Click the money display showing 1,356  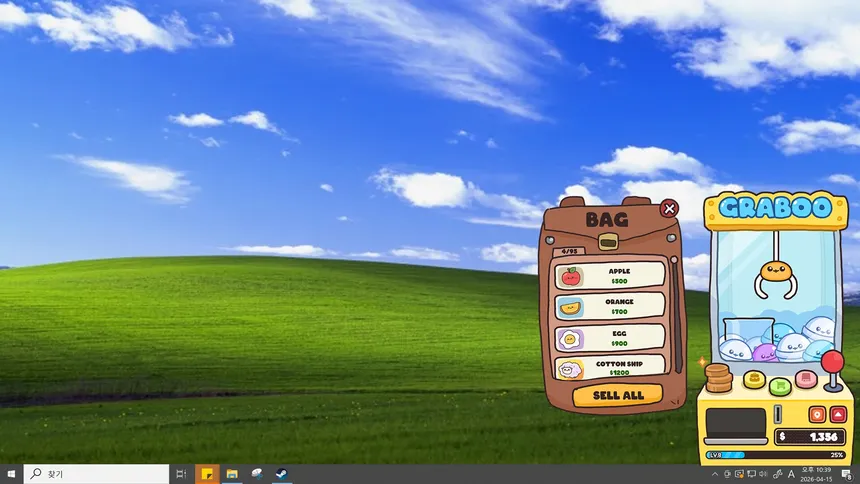(810, 437)
